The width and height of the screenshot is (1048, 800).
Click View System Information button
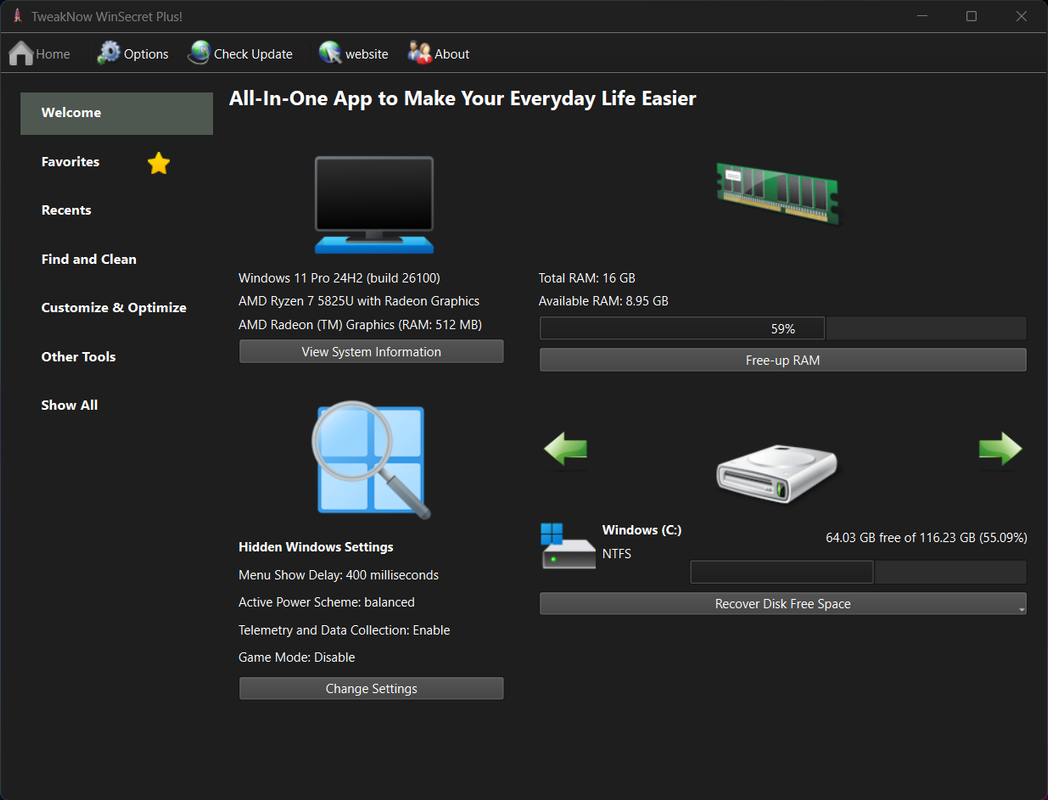tap(372, 352)
